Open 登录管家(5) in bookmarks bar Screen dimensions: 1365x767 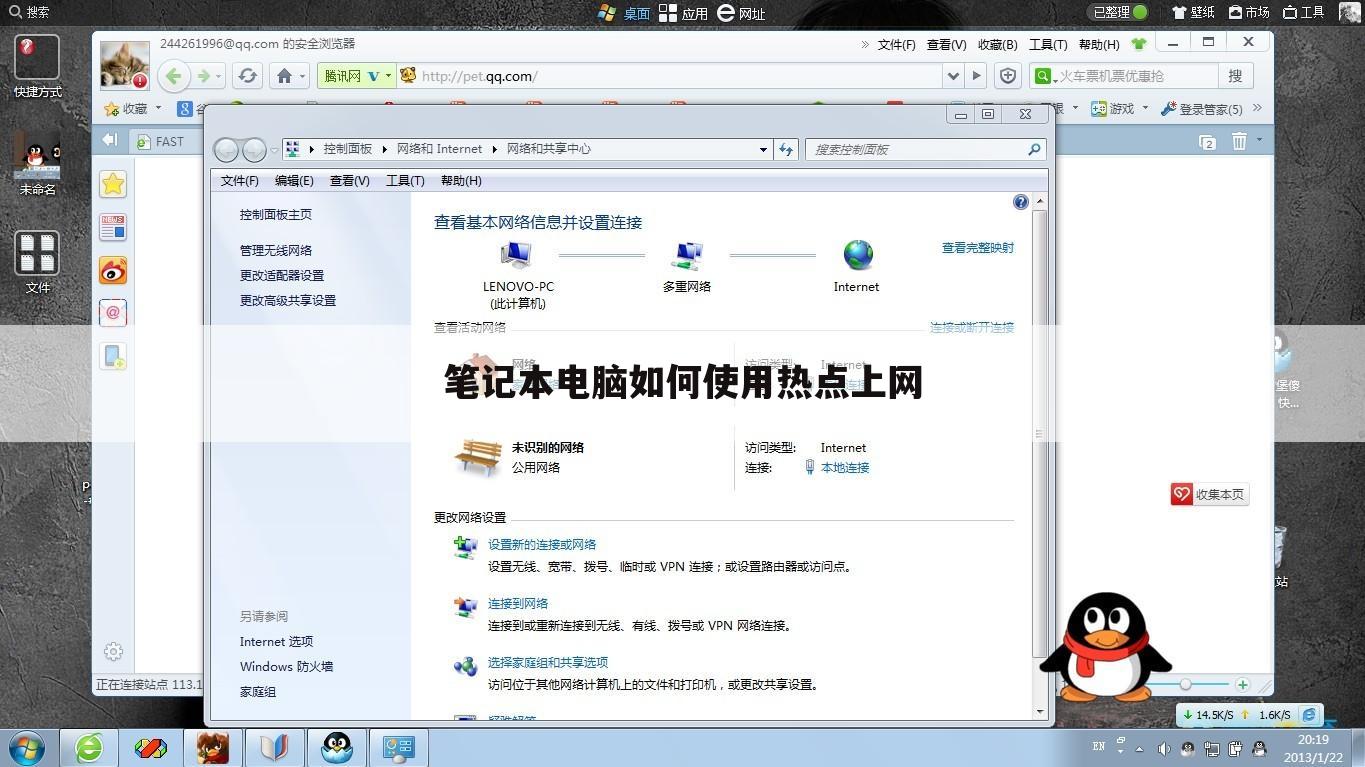[x=1201, y=109]
